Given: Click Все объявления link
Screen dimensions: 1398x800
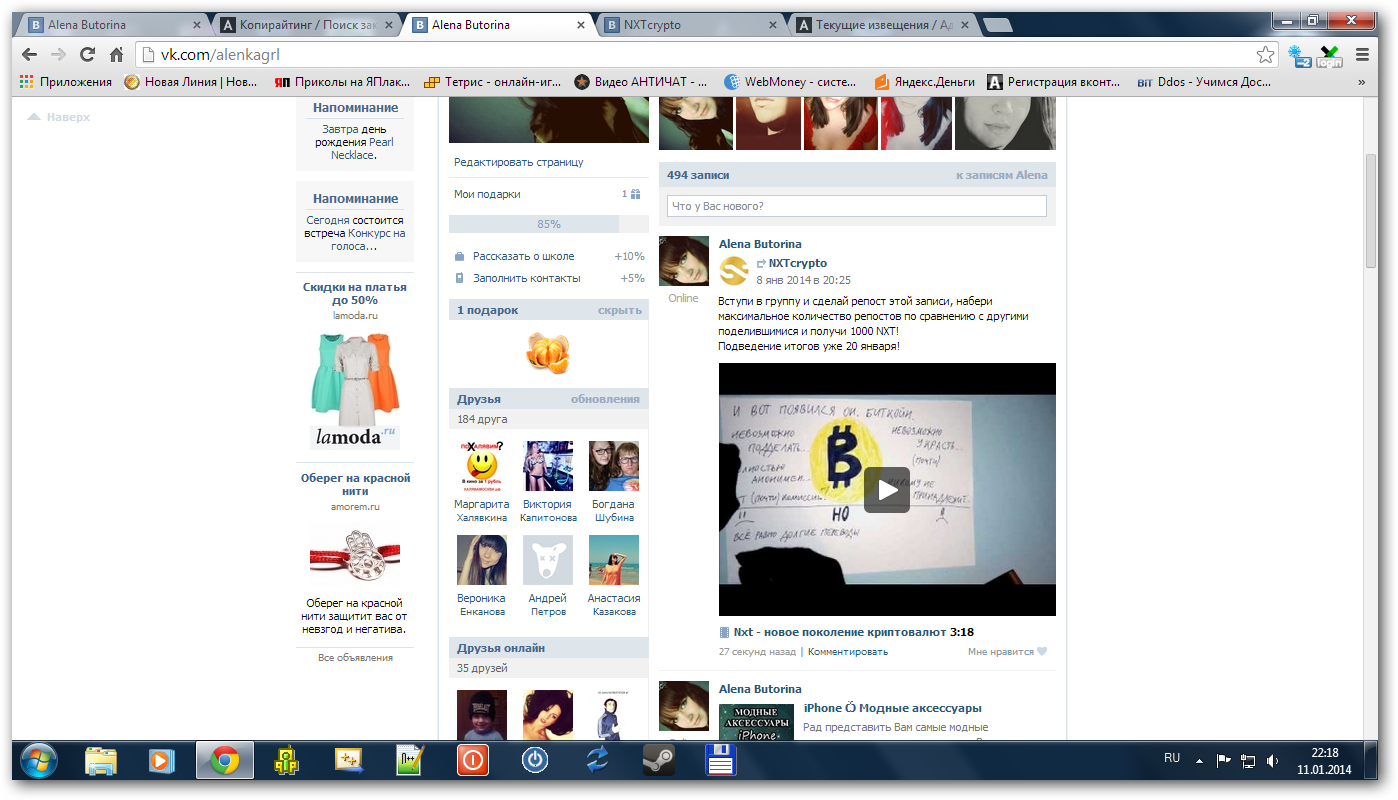Looking at the screenshot, I should click(355, 657).
